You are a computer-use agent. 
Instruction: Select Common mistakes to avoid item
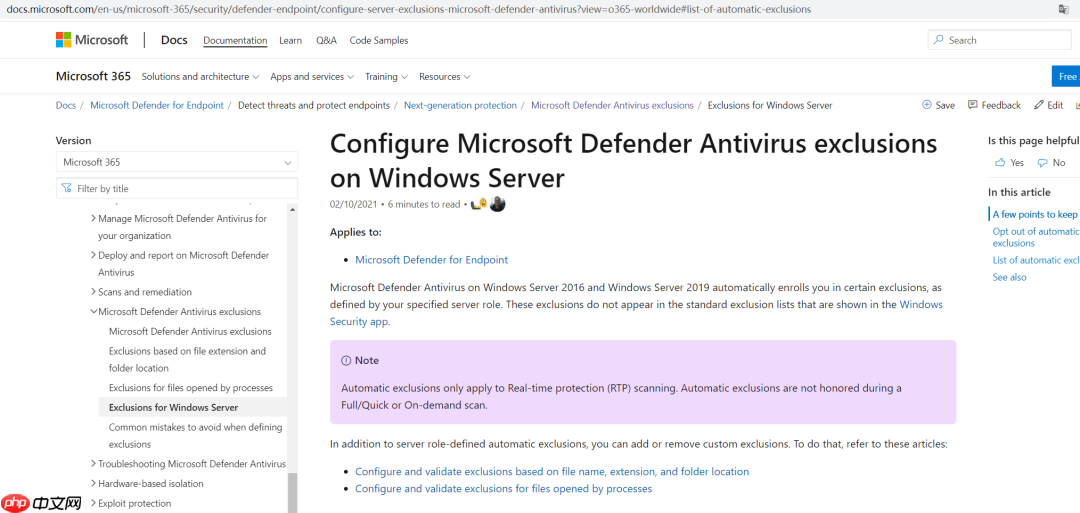(x=196, y=436)
